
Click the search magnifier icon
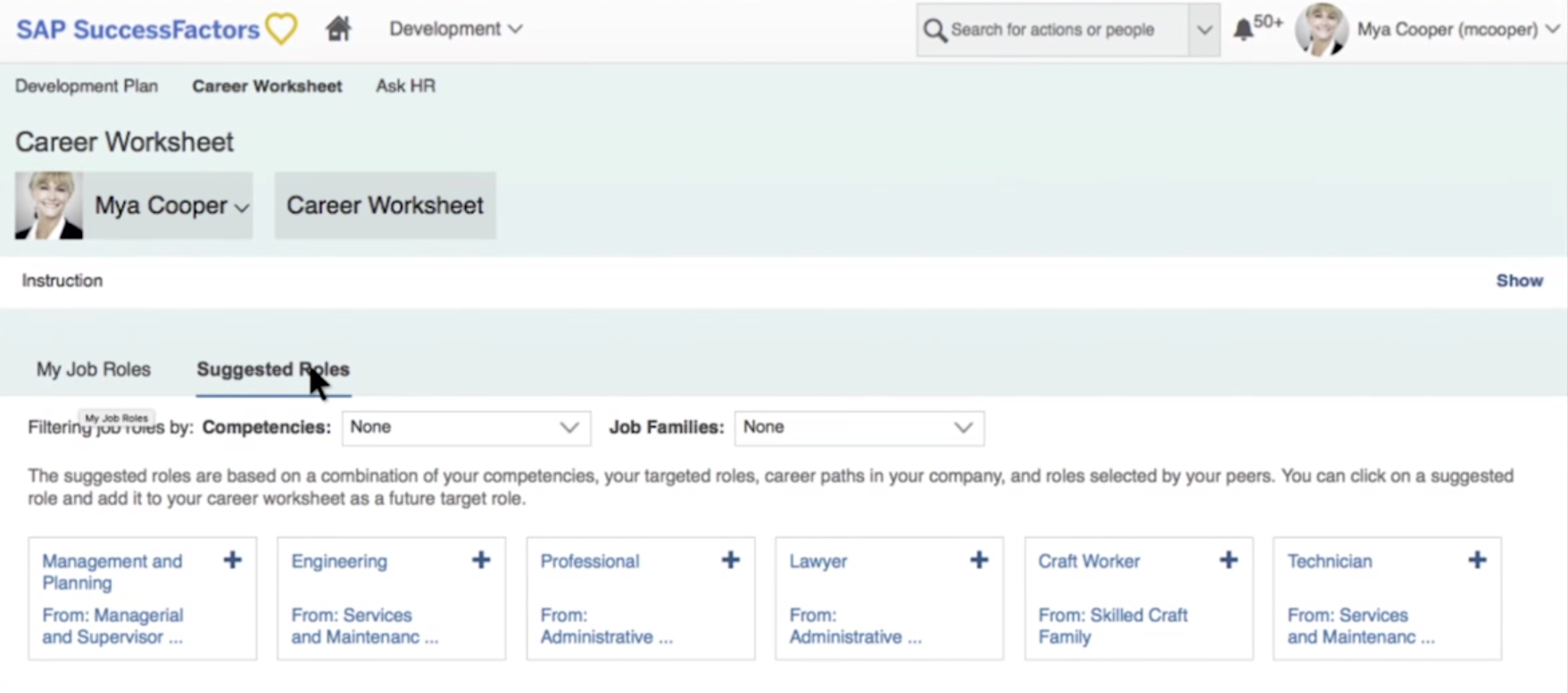tap(934, 30)
